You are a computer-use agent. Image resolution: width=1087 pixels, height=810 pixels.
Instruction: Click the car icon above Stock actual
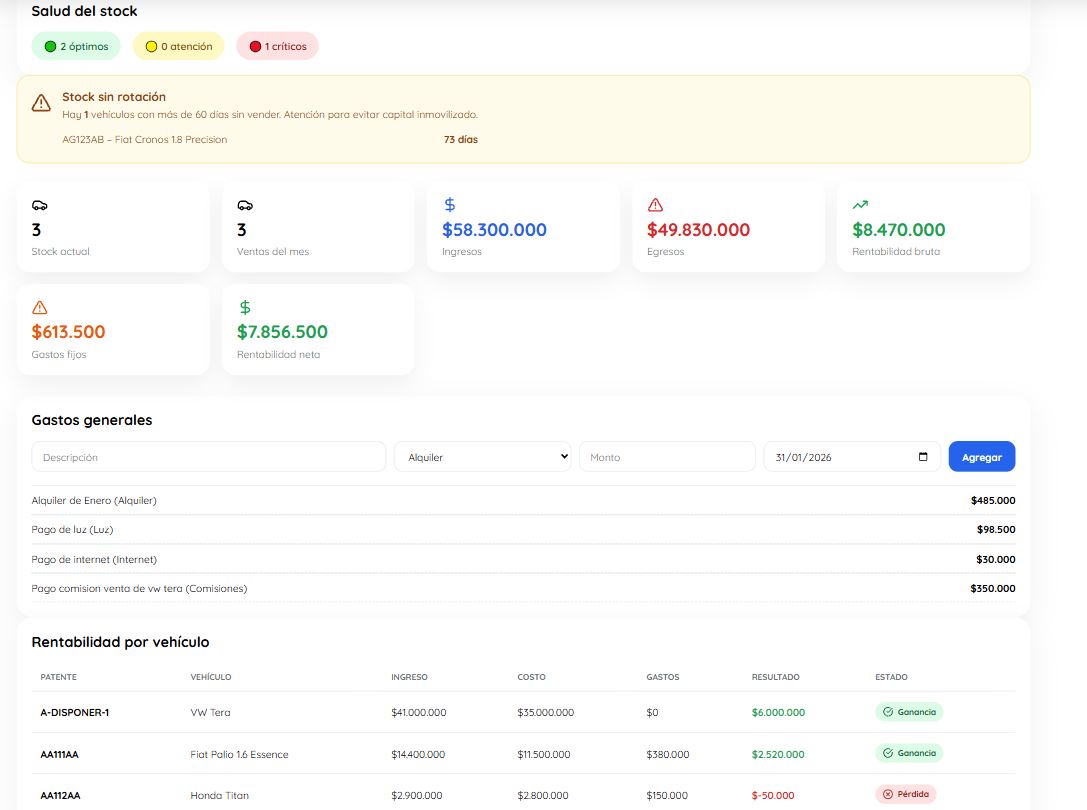(x=39, y=204)
